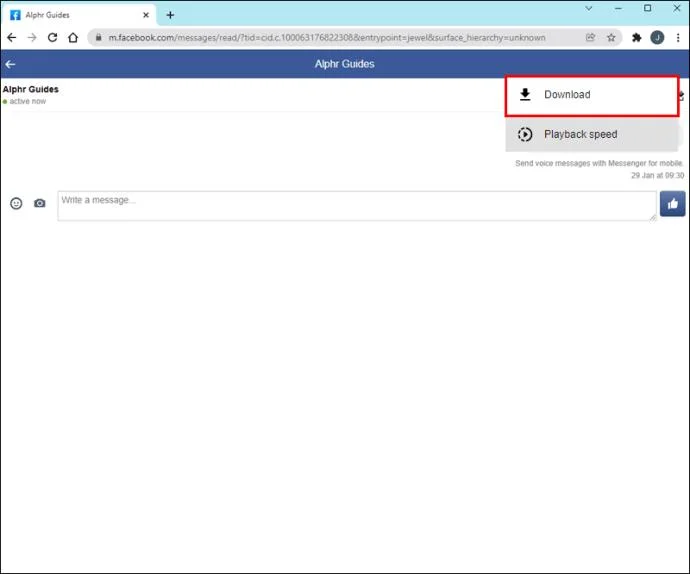This screenshot has height=574, width=690.
Task: Open a new browser tab
Action: pos(170,15)
